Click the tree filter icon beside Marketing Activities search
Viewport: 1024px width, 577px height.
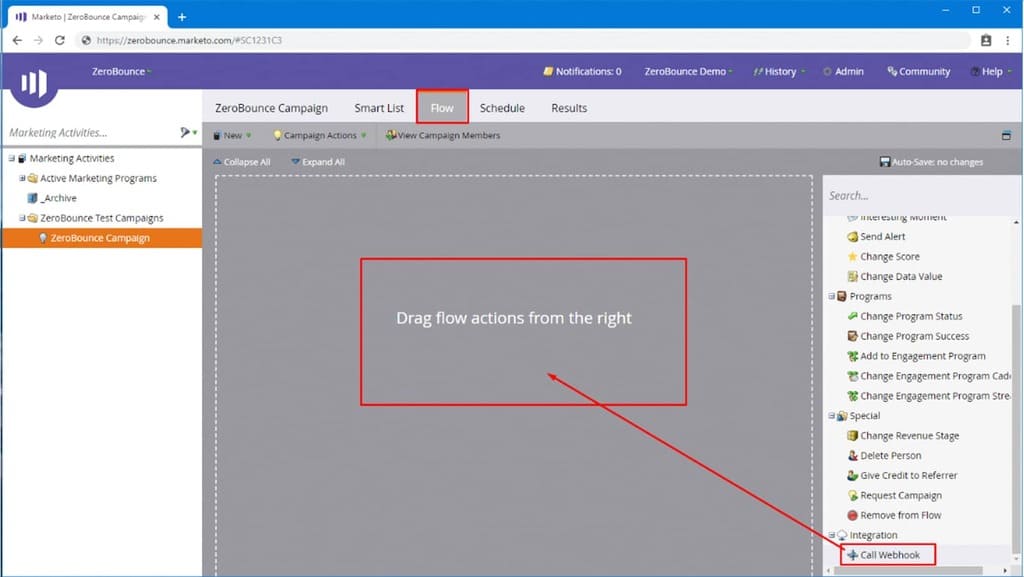[186, 133]
